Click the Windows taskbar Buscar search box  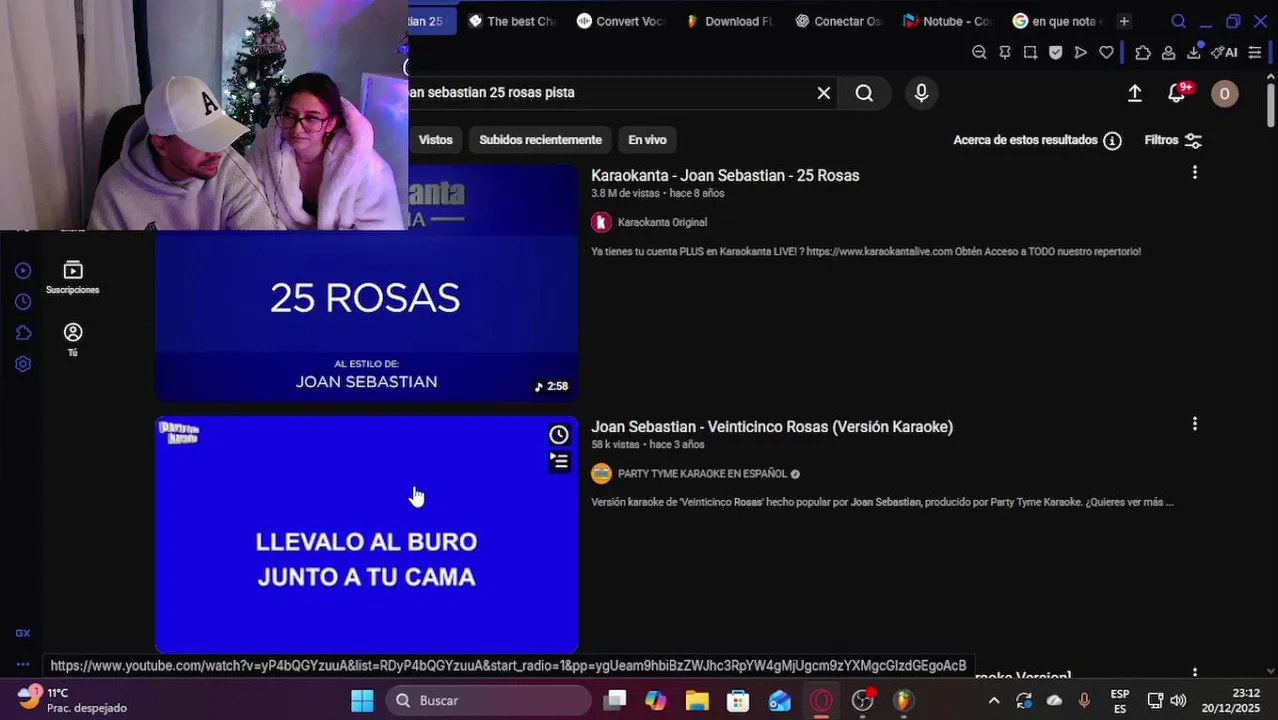[488, 701]
